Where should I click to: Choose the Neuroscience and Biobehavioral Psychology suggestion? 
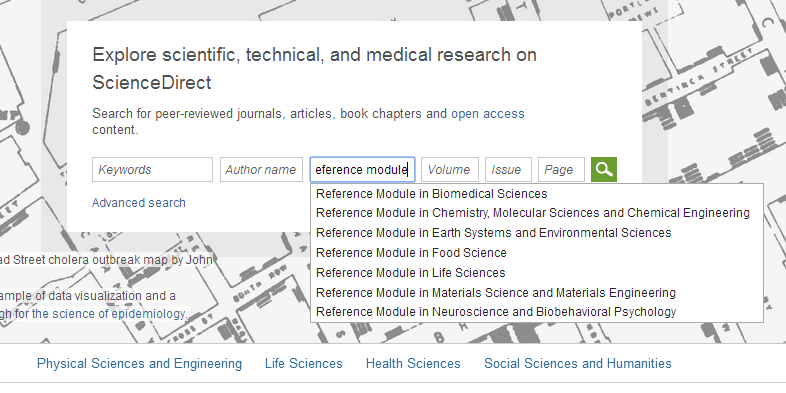click(x=537, y=312)
